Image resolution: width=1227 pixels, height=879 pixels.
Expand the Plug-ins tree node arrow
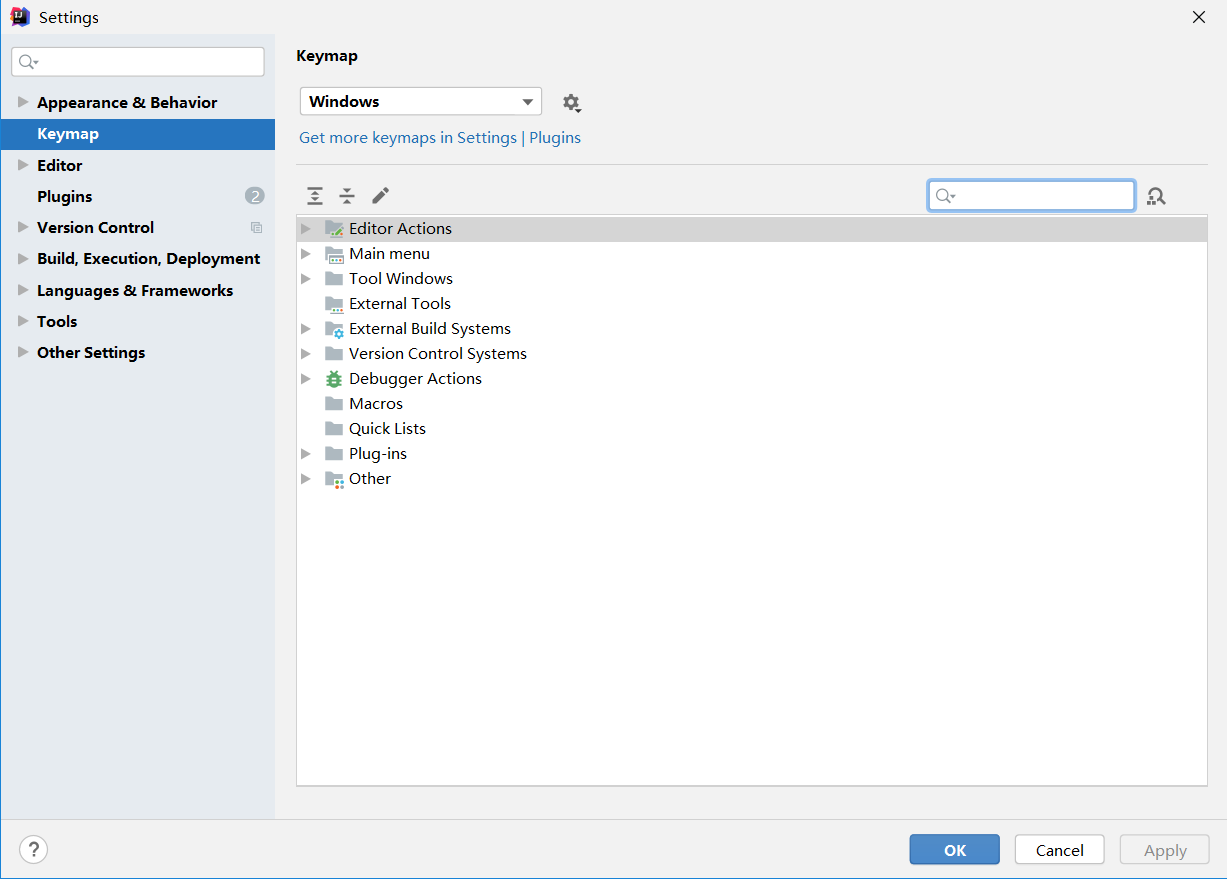[306, 453]
